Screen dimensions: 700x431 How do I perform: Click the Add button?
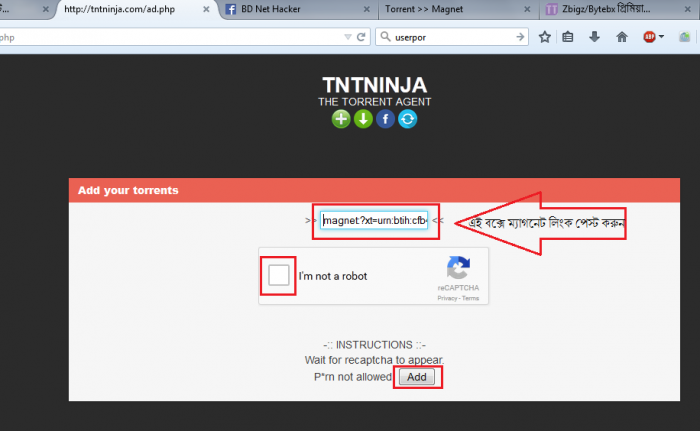point(417,377)
